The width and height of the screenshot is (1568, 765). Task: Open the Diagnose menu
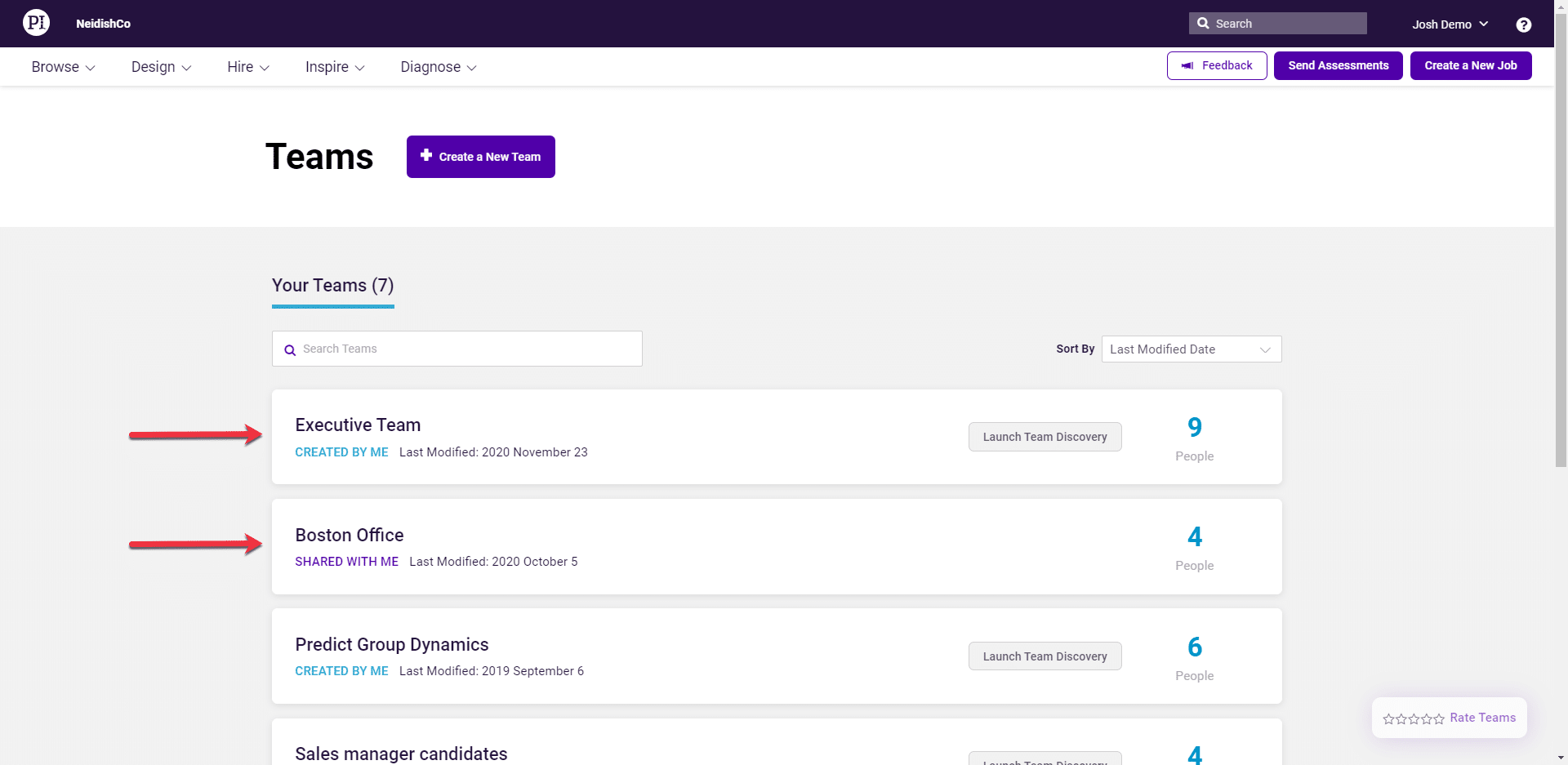439,67
